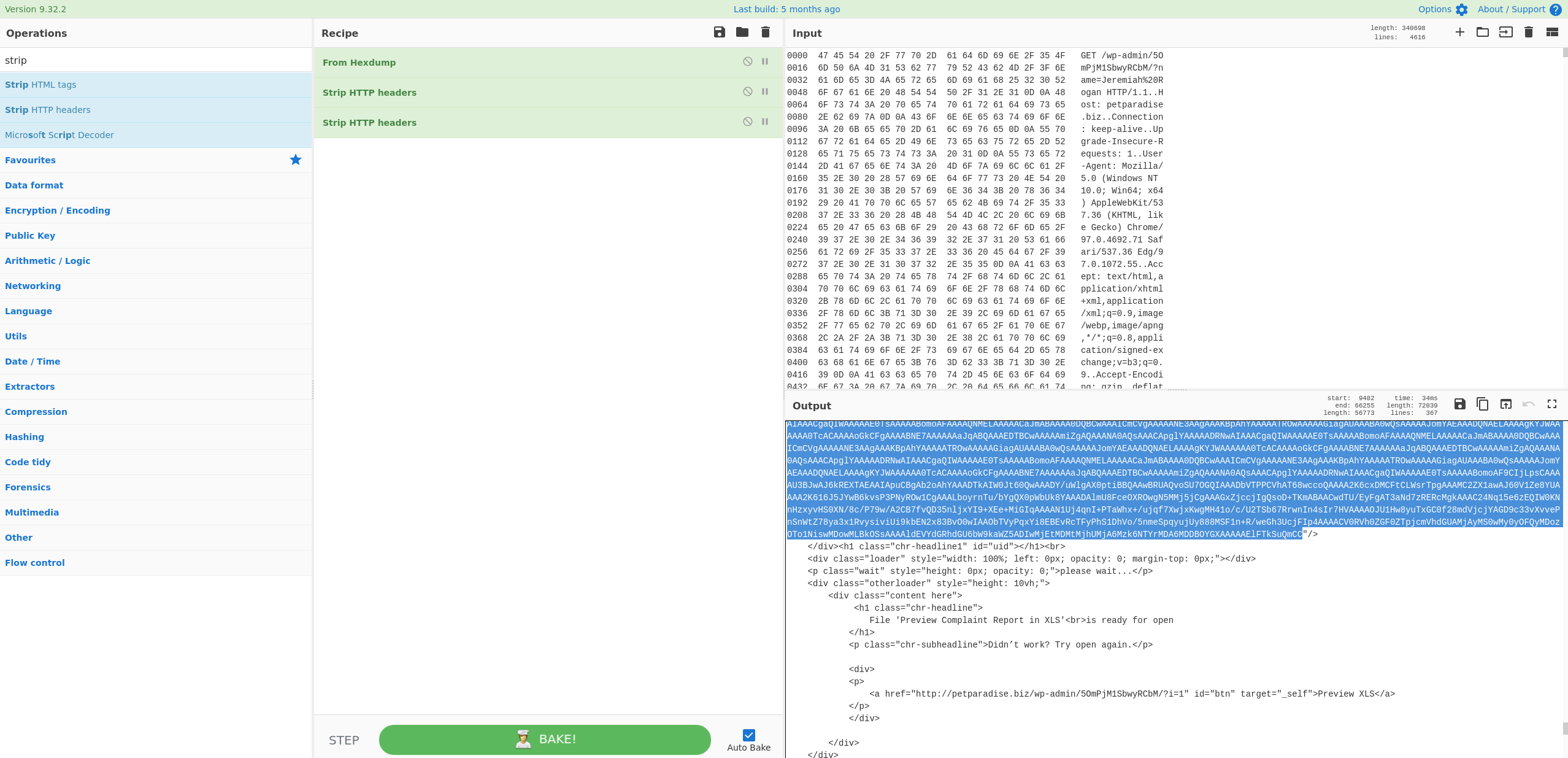Viewport: 1568px width, 758px height.
Task: Open folder as input
Action: [x=1483, y=32]
